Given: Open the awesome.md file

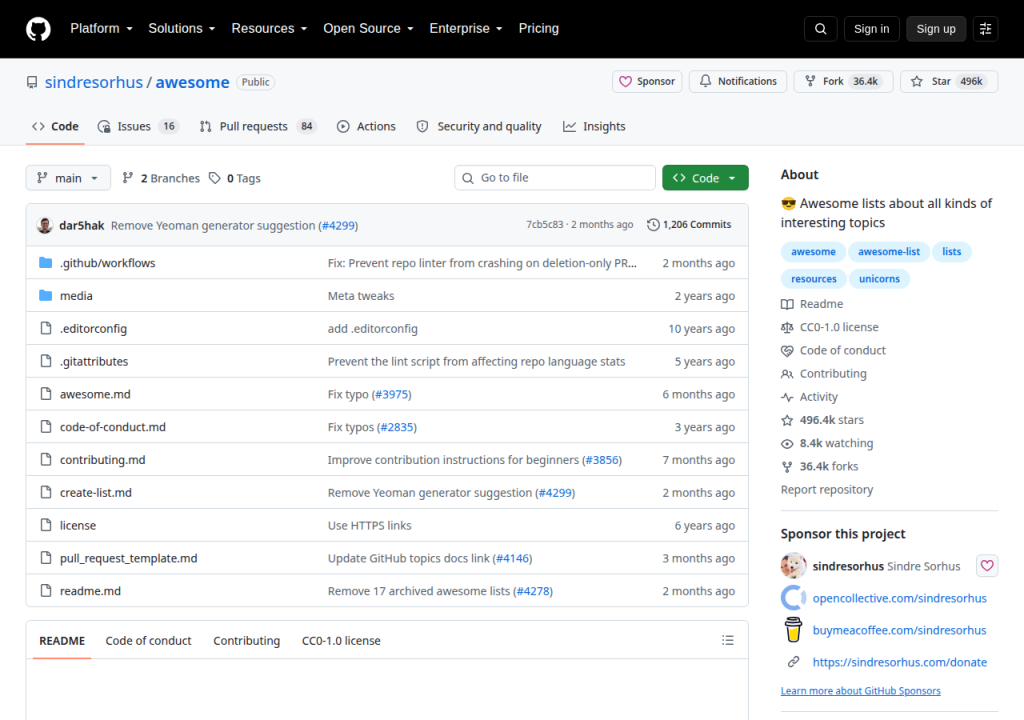Looking at the screenshot, I should coord(95,394).
